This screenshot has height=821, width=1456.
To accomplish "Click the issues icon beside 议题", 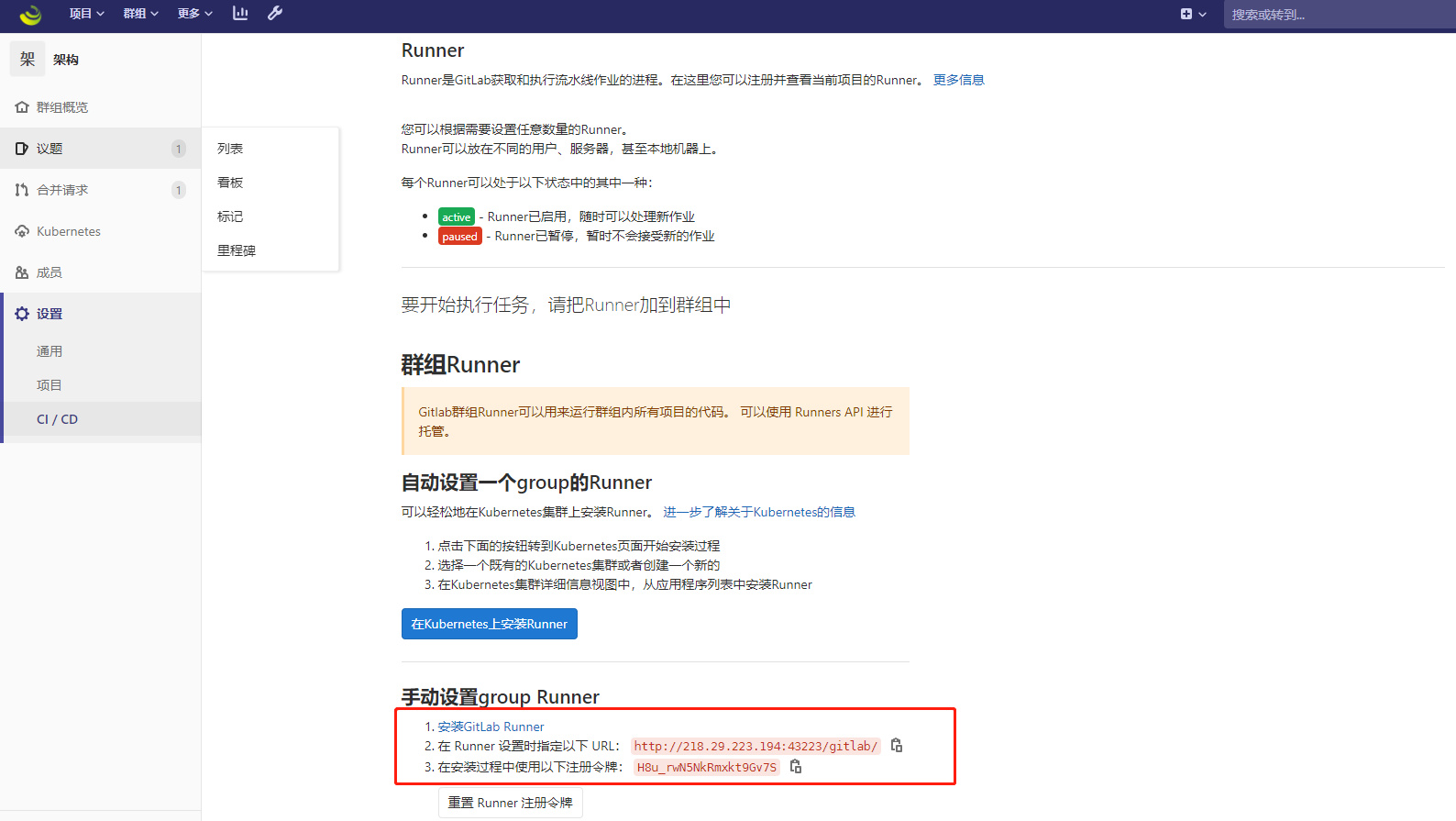I will 22,149.
